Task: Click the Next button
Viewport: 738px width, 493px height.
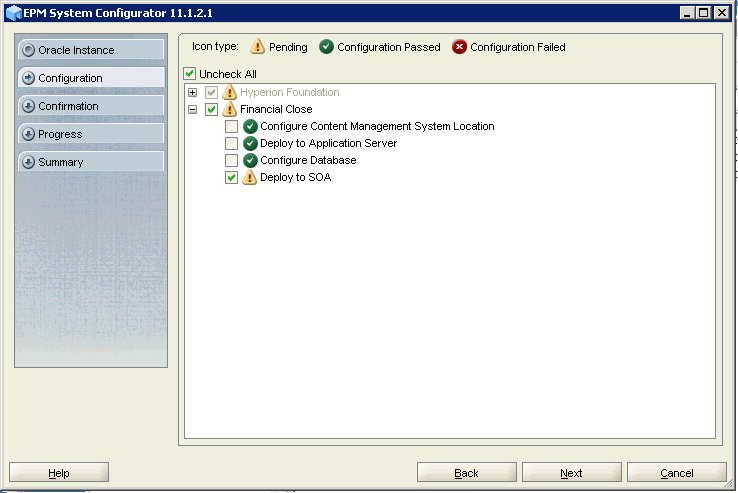Action: (571, 472)
